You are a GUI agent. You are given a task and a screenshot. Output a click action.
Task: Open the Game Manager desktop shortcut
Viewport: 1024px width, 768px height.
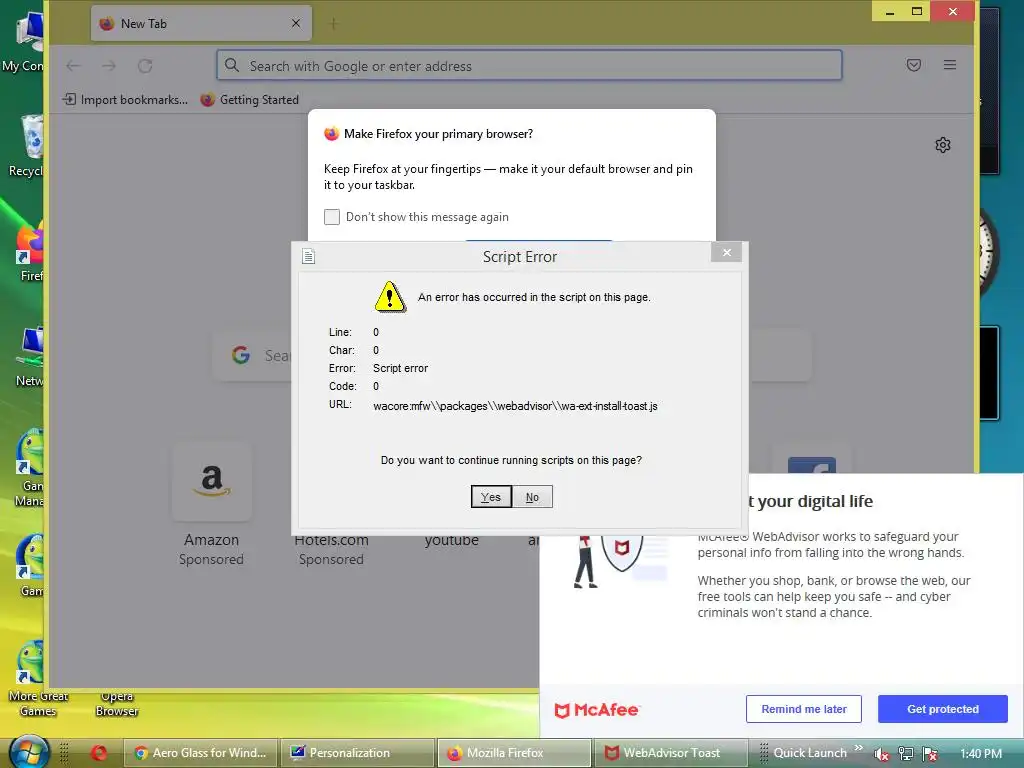pyautogui.click(x=29, y=468)
